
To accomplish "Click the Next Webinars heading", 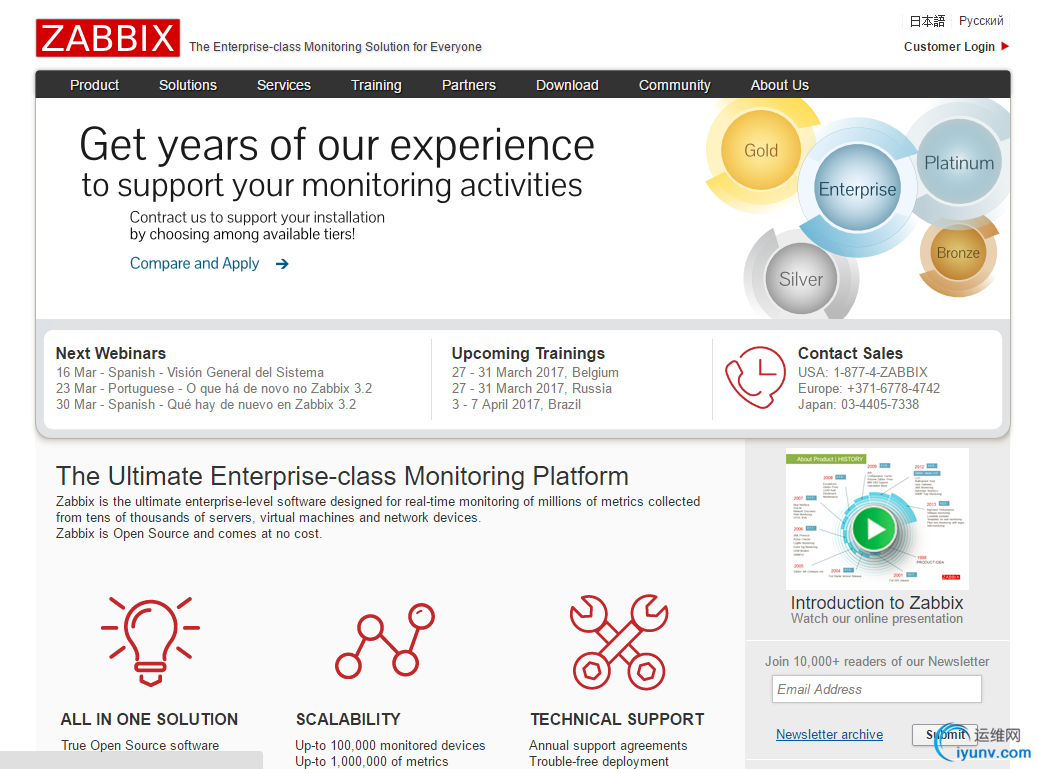I will 110,353.
